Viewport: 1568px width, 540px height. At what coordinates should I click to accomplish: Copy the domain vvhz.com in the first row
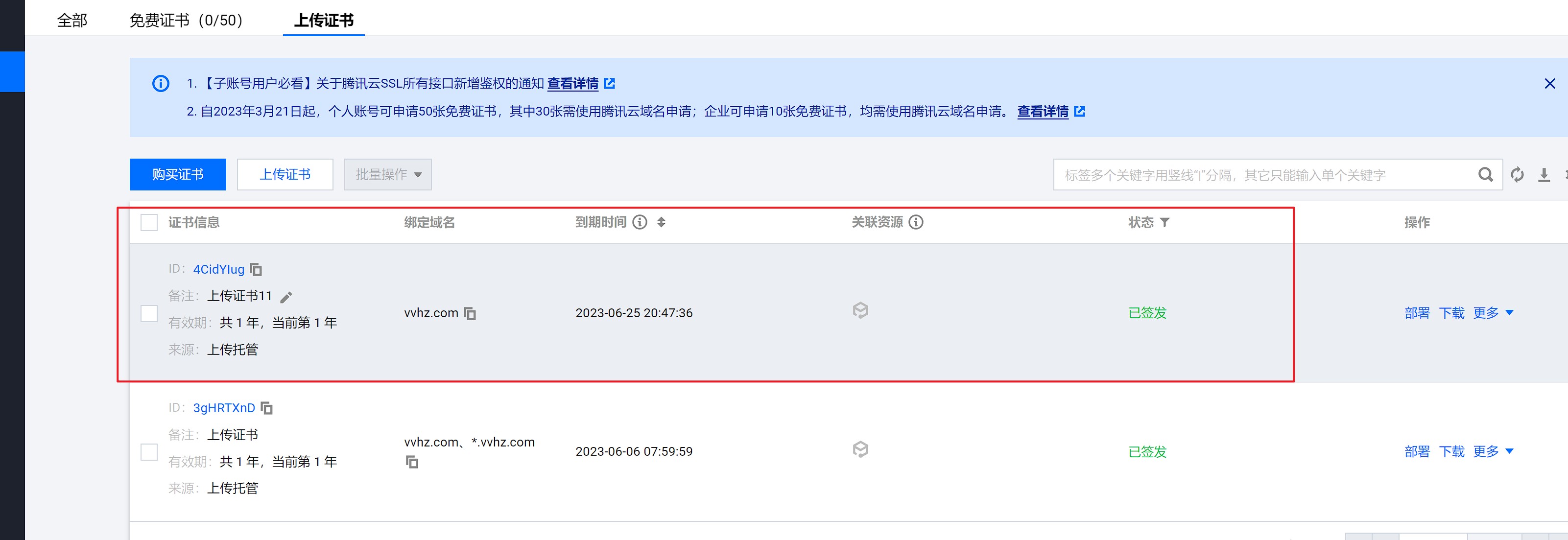(x=470, y=313)
